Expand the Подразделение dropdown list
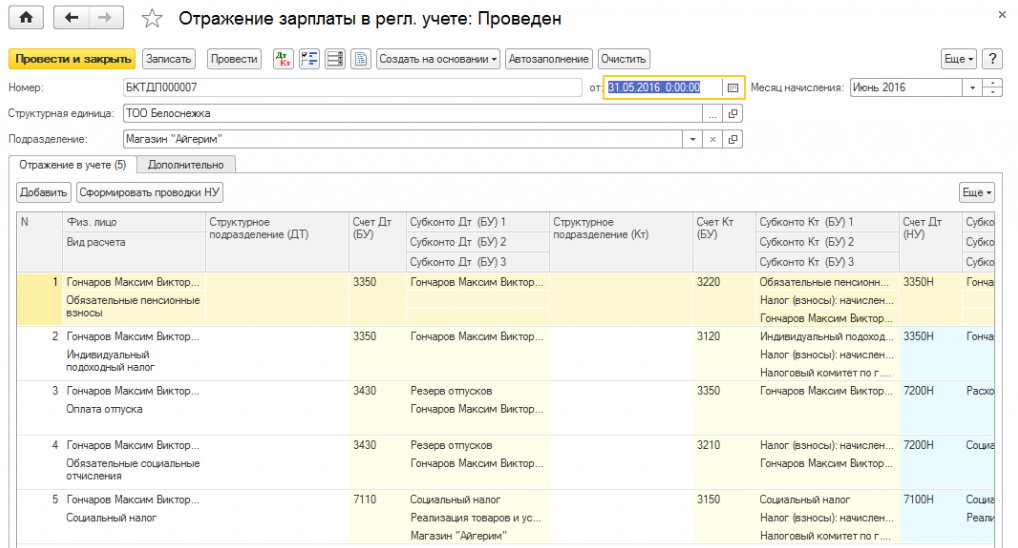 (x=694, y=140)
